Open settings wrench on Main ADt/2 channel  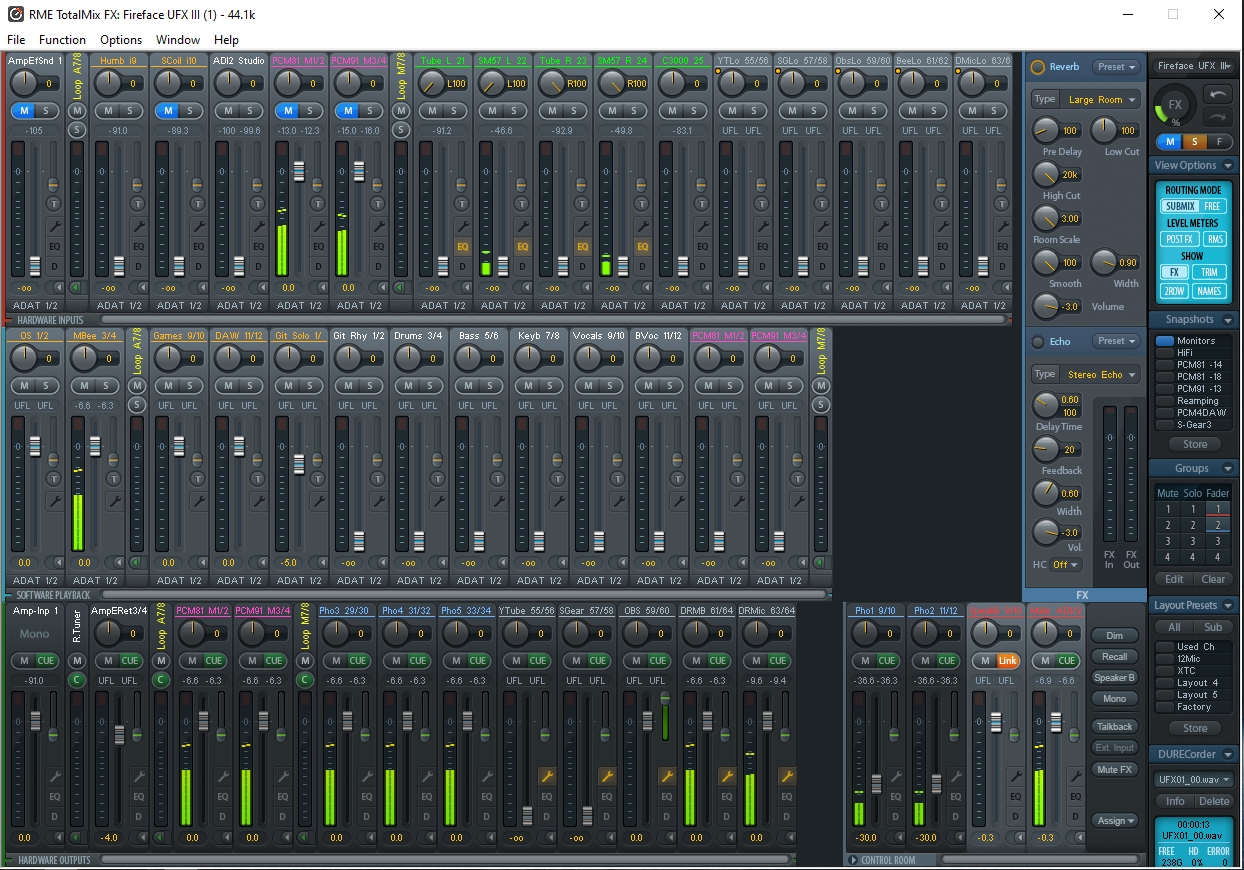(1074, 776)
